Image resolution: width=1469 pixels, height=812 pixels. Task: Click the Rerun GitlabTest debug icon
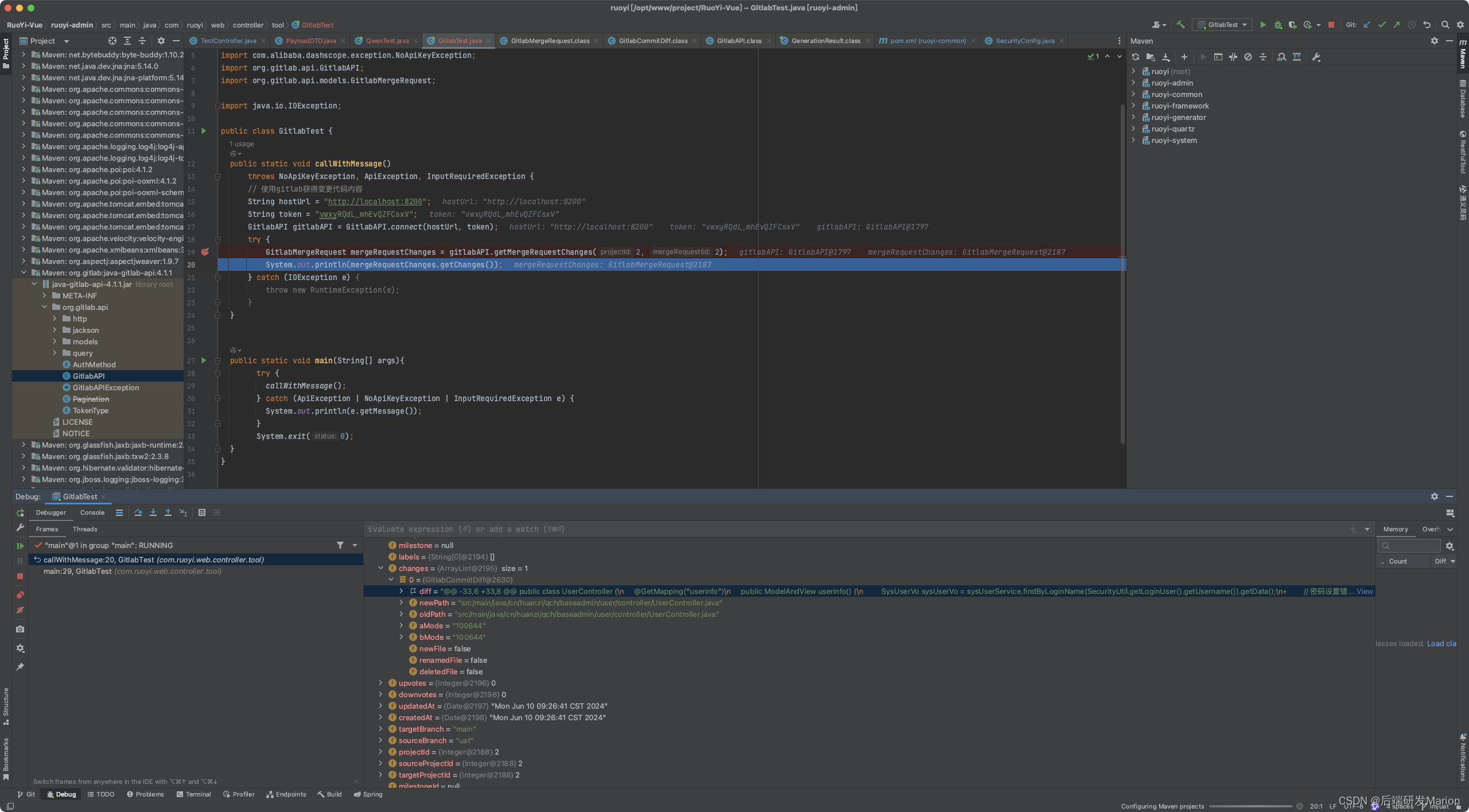click(20, 512)
